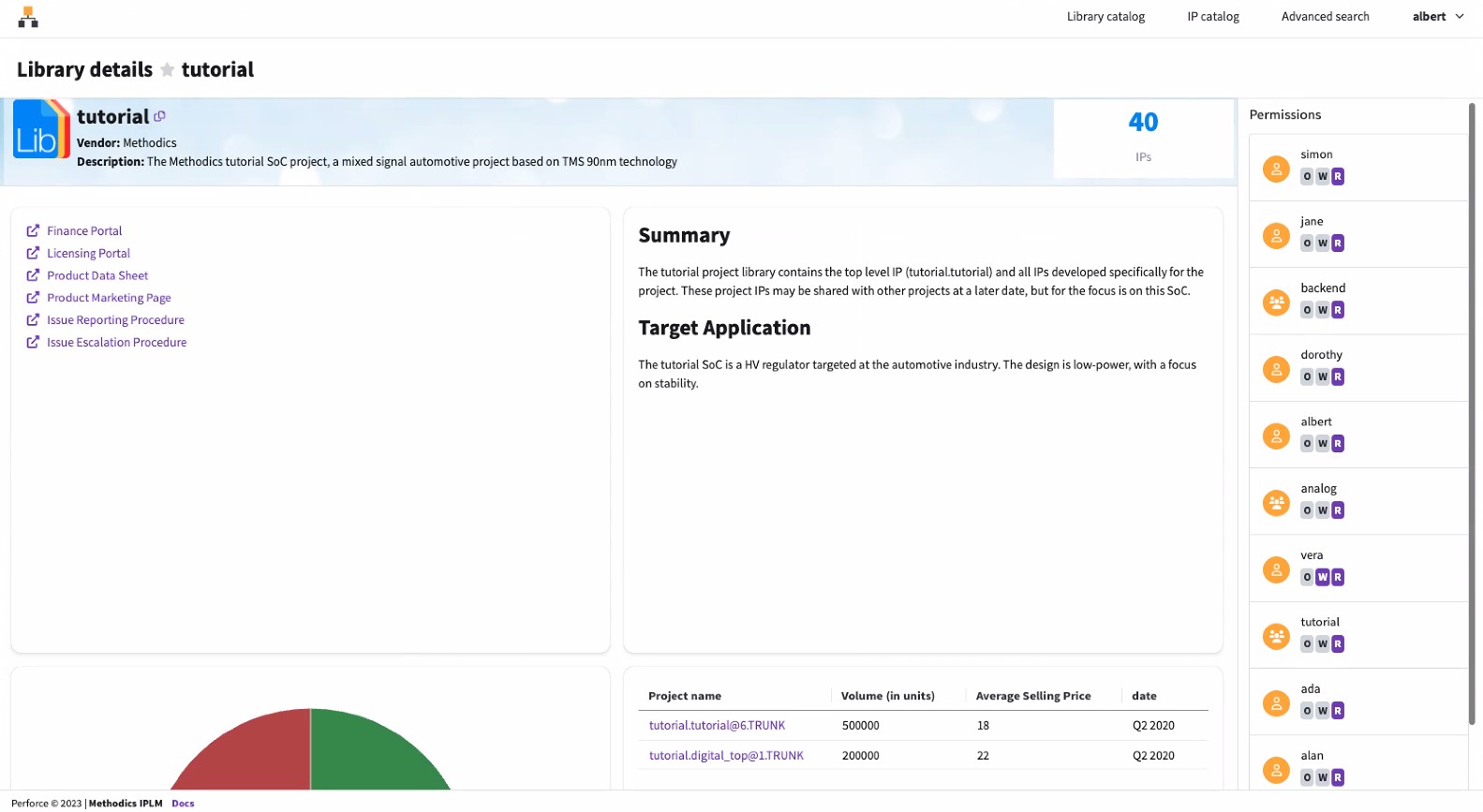Screen dimensions: 1483x812
Task: Open the Library catalog menu item
Action: [x=1105, y=17]
